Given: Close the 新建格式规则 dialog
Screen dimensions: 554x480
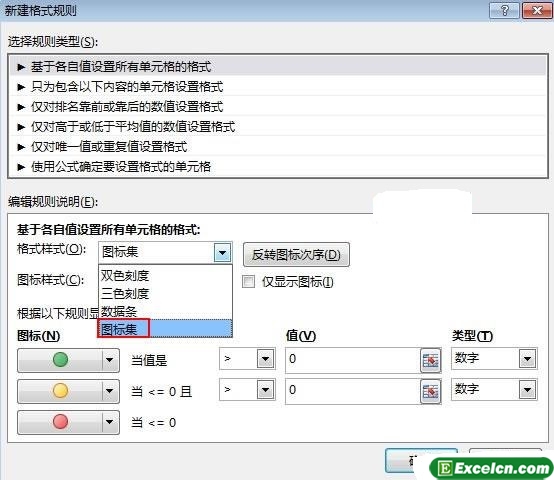Looking at the screenshot, I should [537, 11].
